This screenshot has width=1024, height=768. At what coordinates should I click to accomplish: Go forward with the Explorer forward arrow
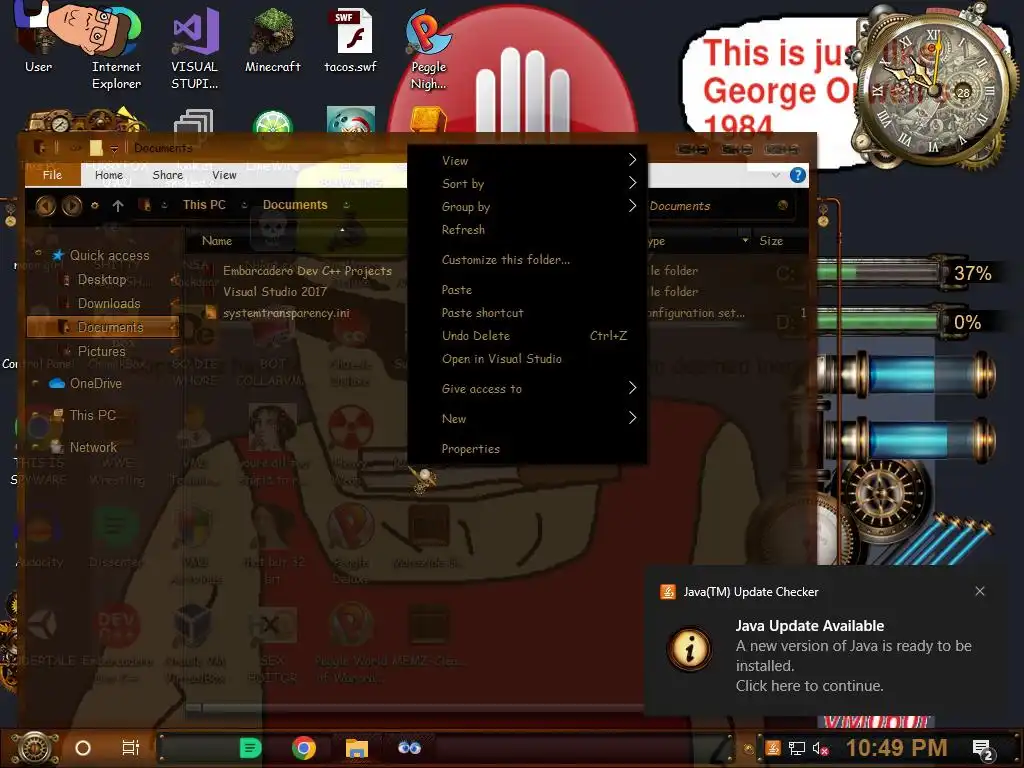pyautogui.click(x=72, y=206)
